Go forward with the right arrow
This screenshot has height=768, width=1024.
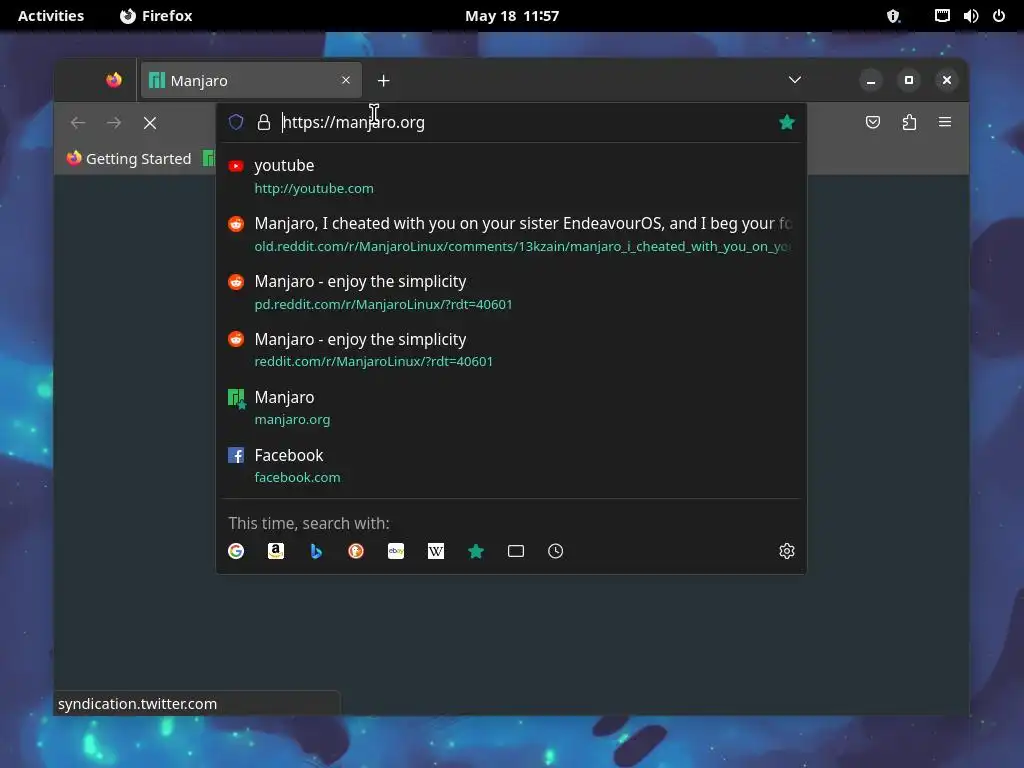114,123
